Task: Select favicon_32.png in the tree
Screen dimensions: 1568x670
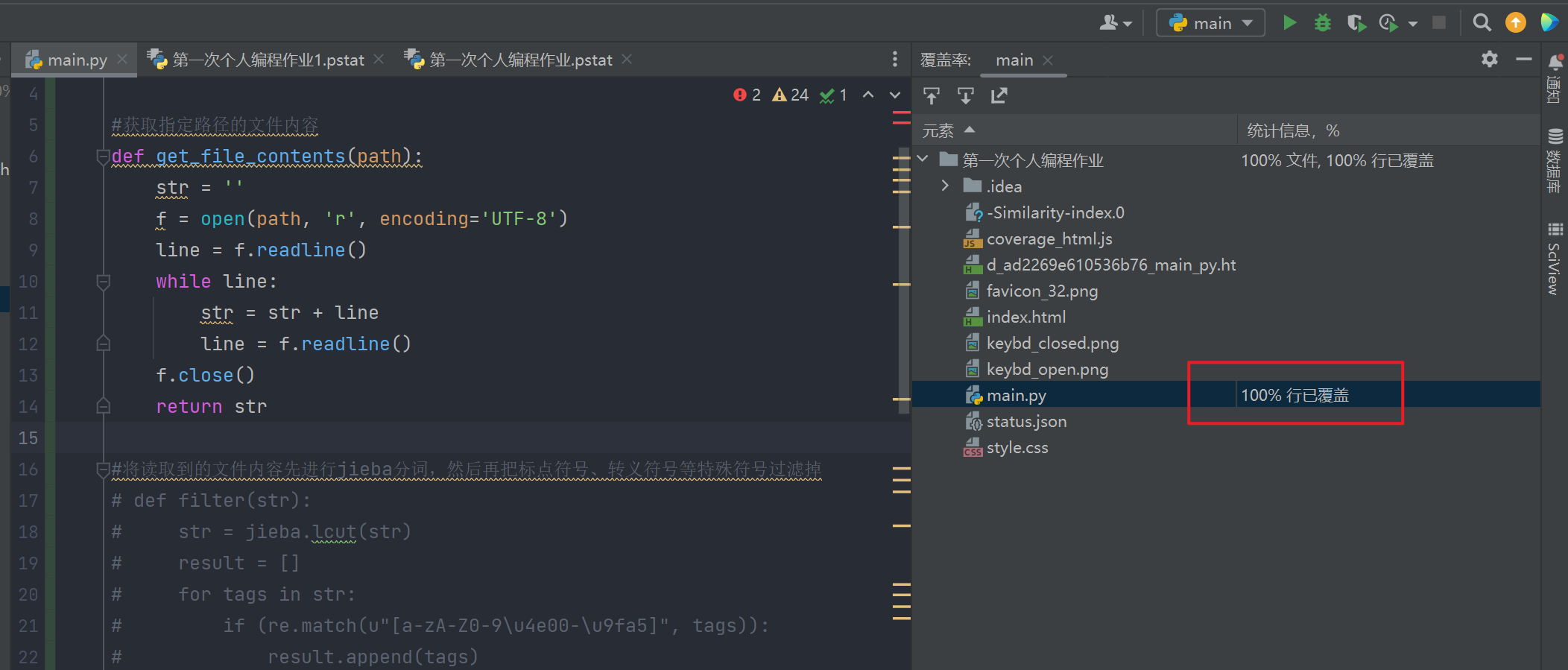Action: 1041,291
